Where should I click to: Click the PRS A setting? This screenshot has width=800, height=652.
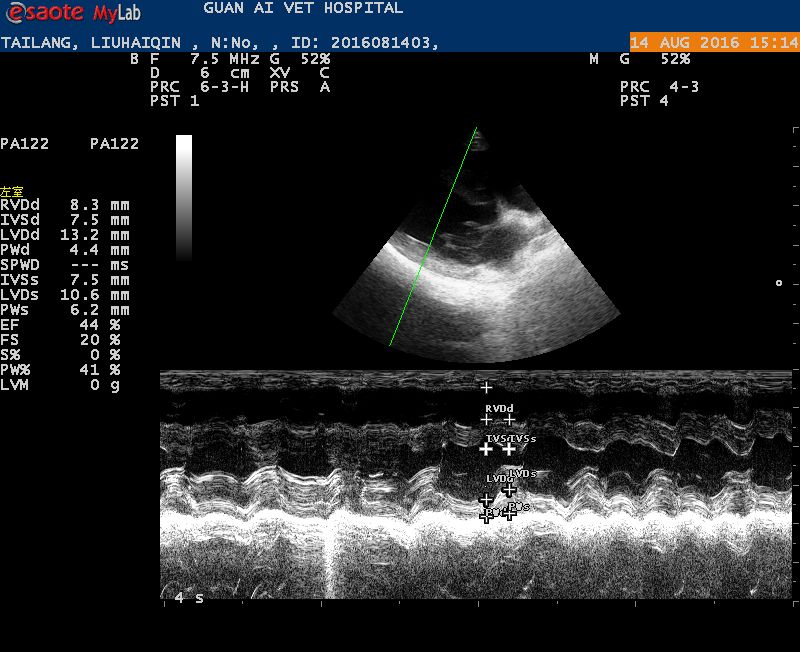point(300,87)
